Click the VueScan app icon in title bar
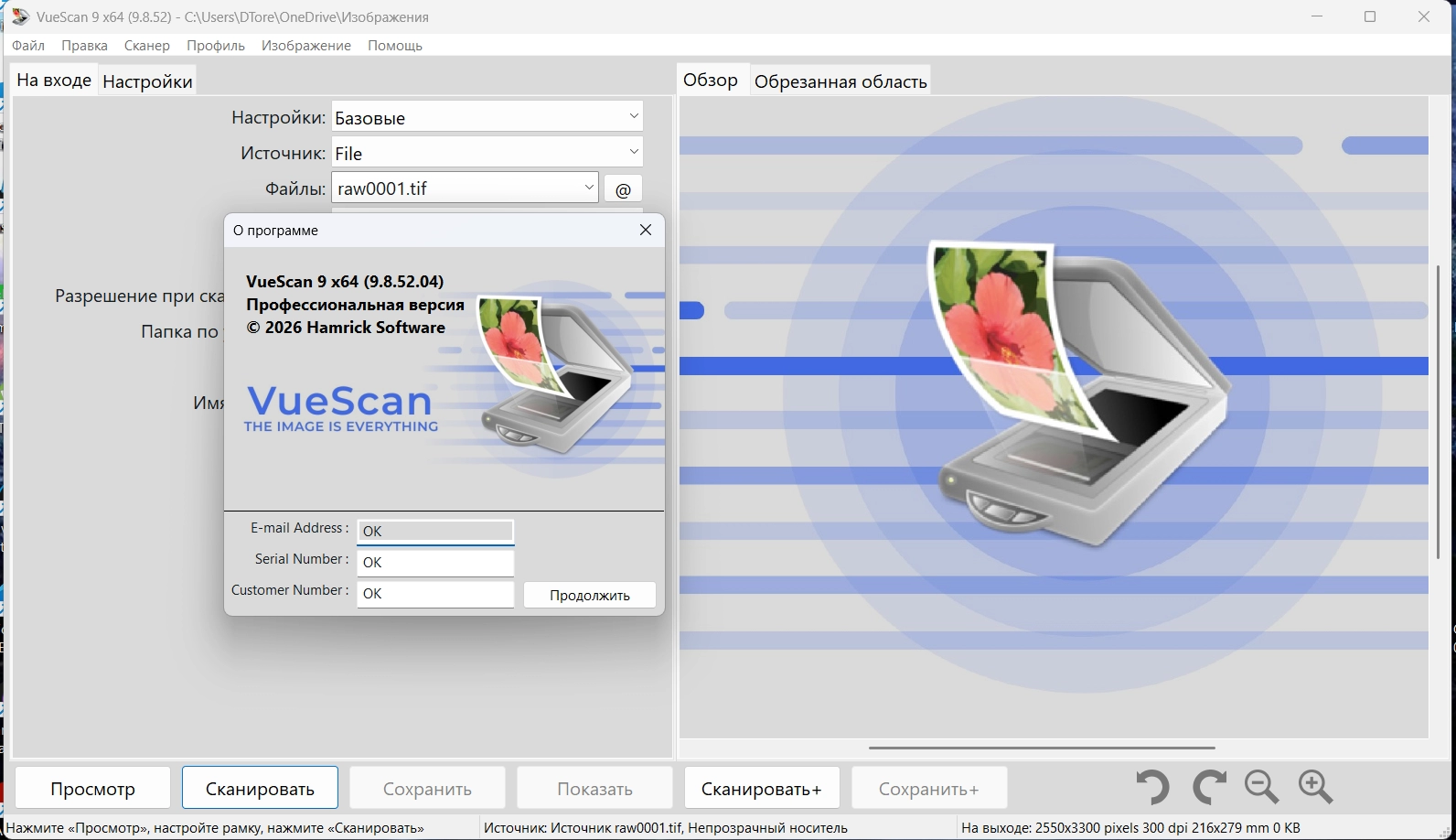The width and height of the screenshot is (1456, 840). coord(19,16)
